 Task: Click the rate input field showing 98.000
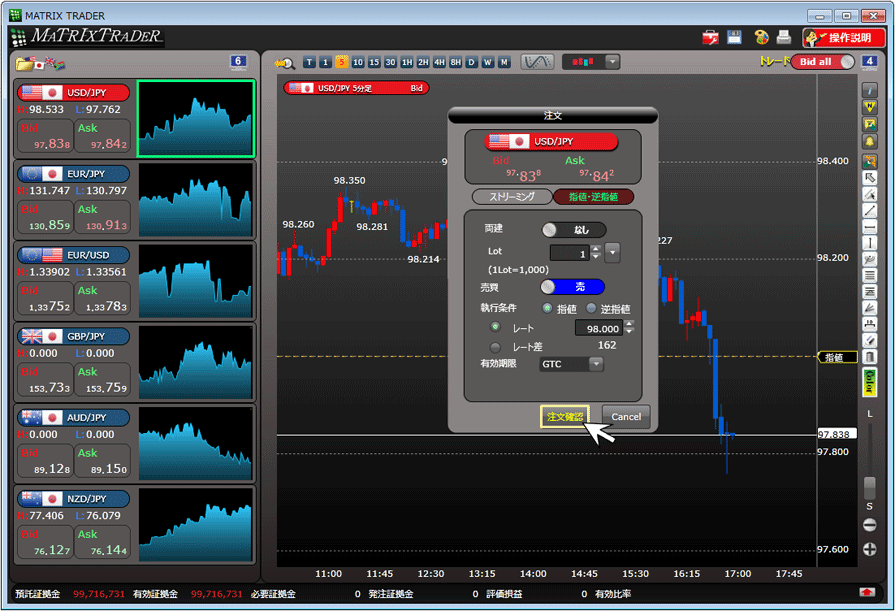click(599, 328)
